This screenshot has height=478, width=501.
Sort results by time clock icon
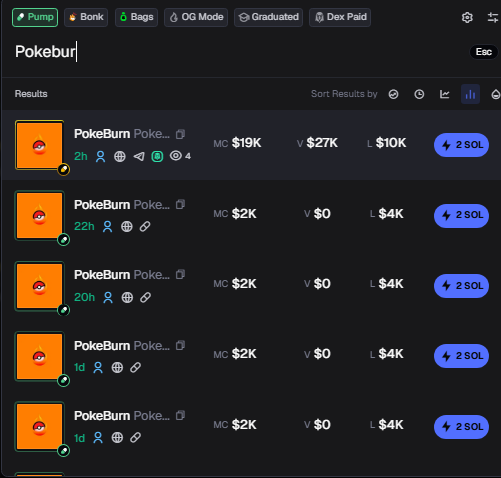(419, 94)
